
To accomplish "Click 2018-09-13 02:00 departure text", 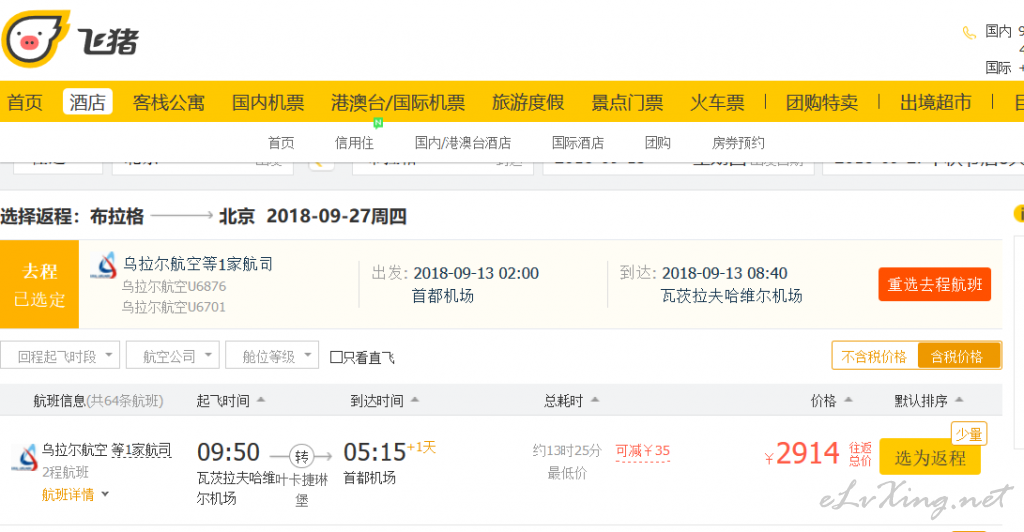I will coord(476,273).
